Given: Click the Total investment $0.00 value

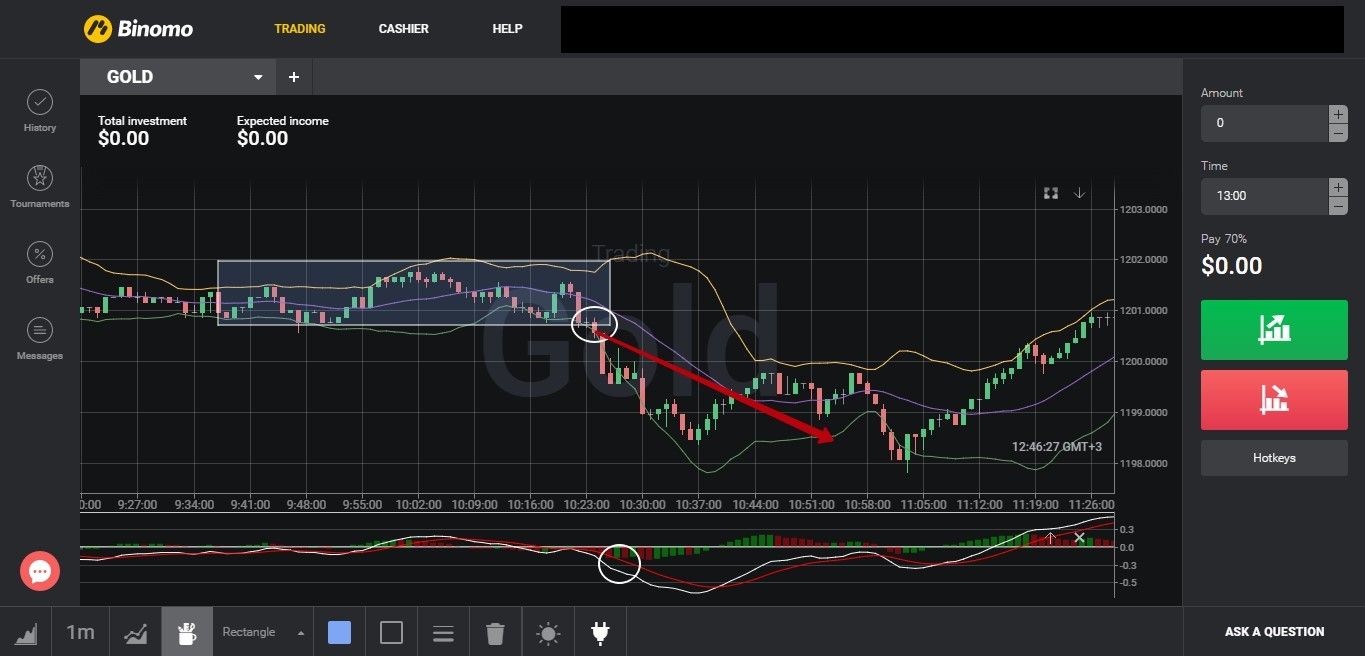Looking at the screenshot, I should (124, 139).
